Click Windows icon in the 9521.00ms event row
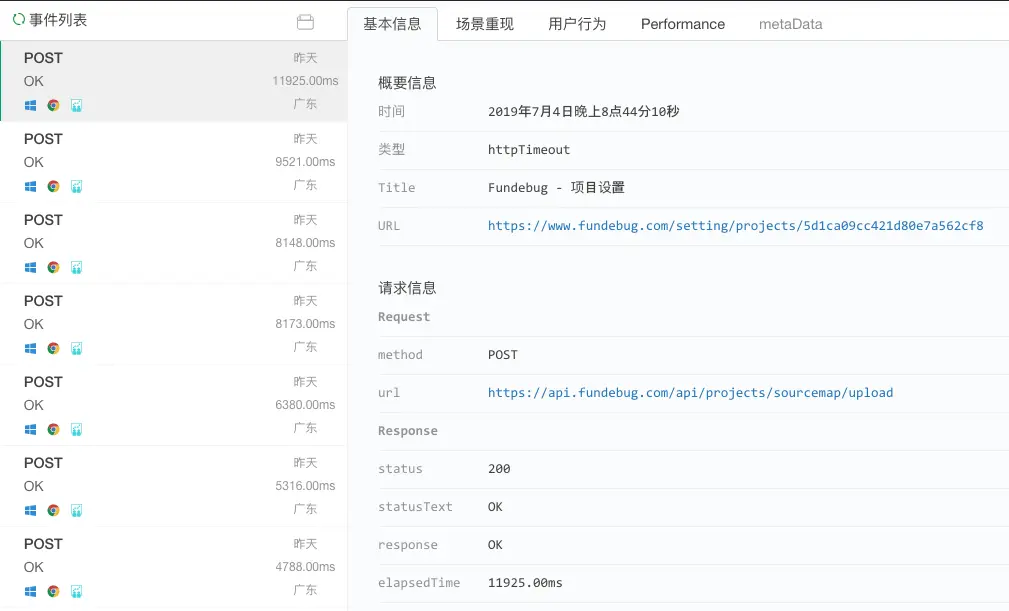 30,187
